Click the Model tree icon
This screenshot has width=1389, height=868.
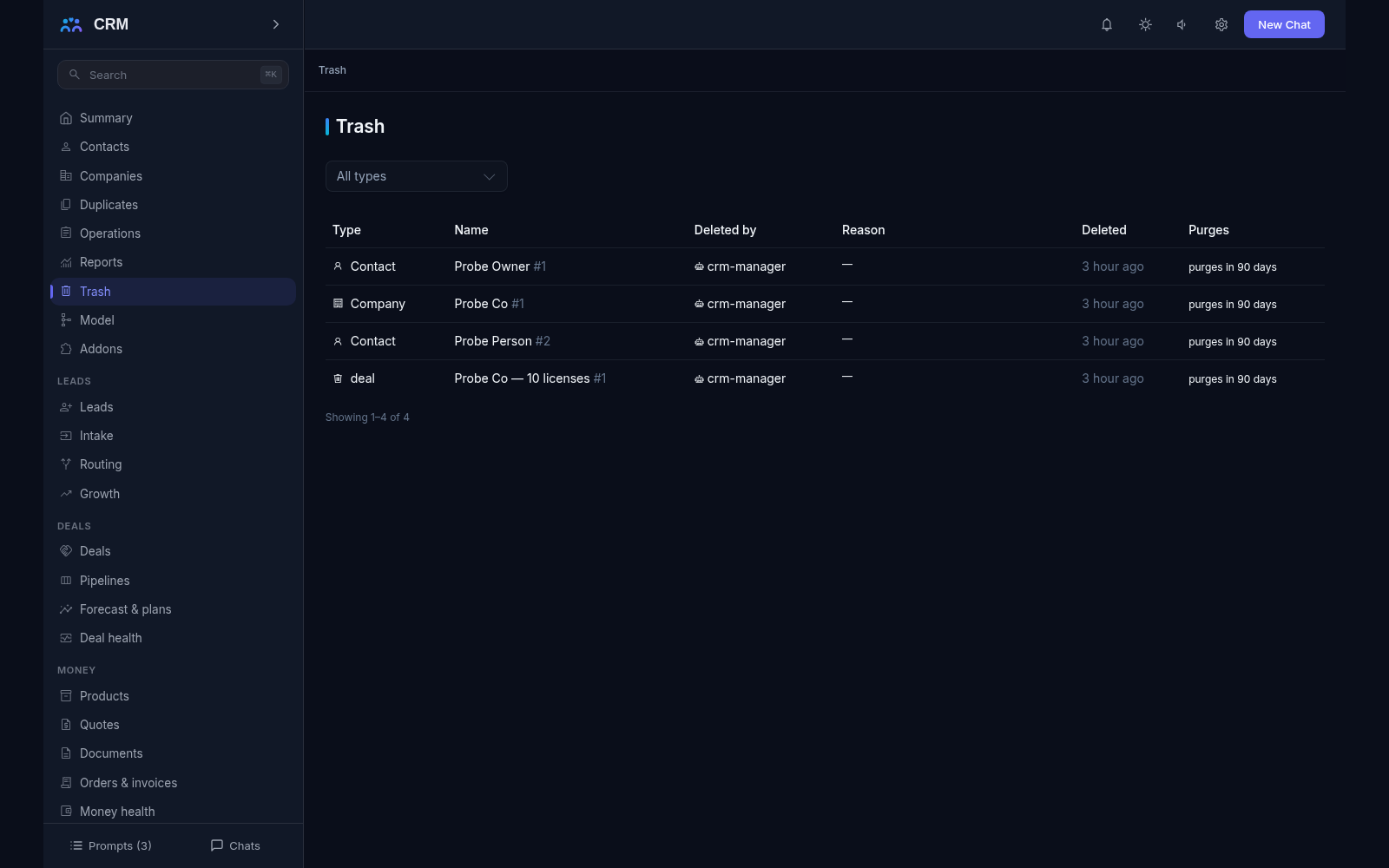coord(66,320)
